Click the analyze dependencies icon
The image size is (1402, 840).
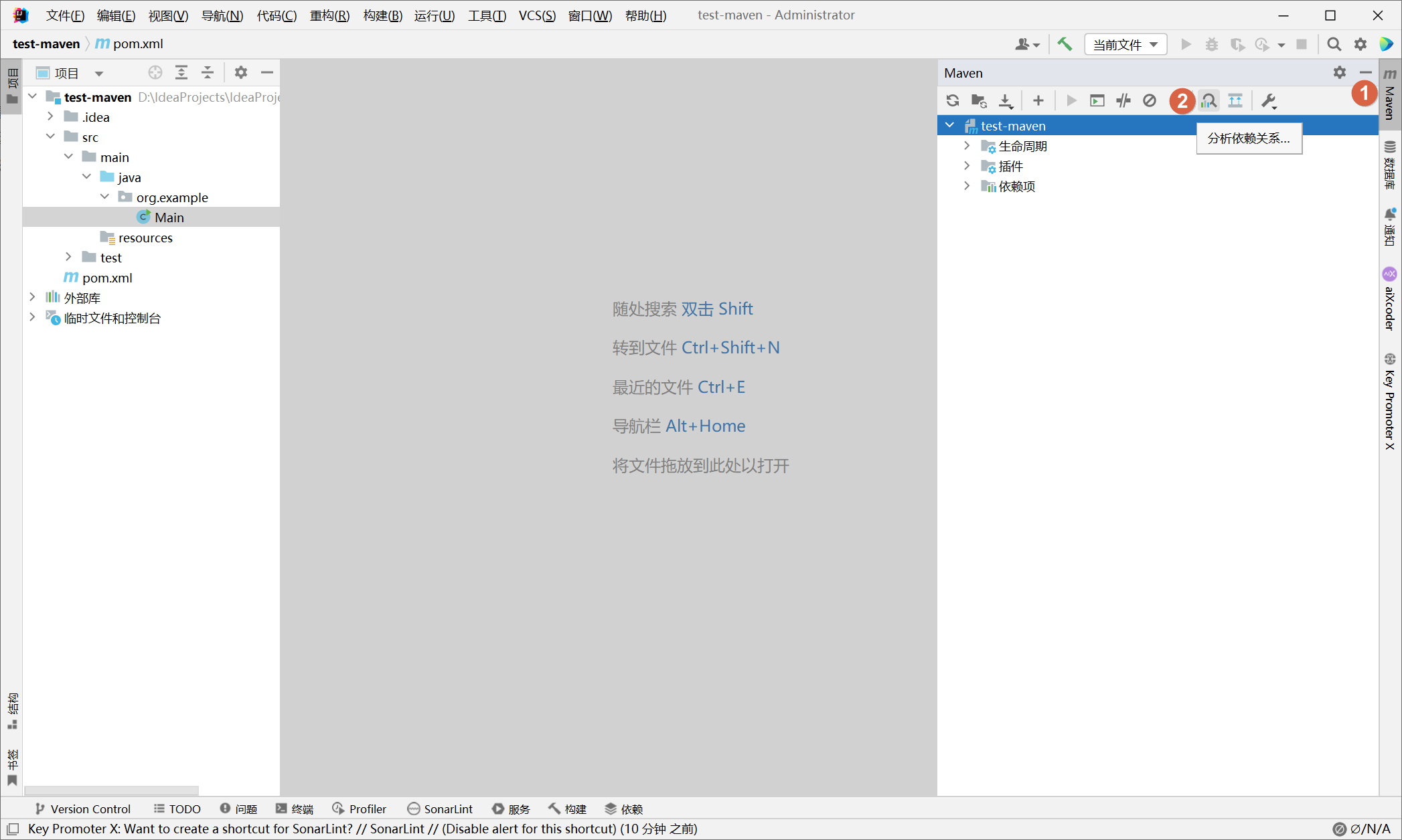pyautogui.click(x=1209, y=100)
